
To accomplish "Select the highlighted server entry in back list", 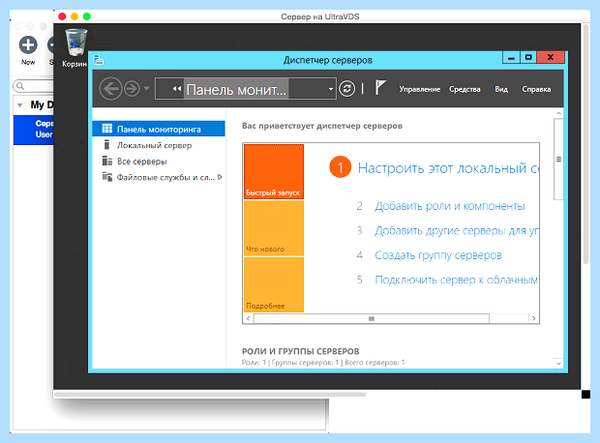I will [x=33, y=129].
